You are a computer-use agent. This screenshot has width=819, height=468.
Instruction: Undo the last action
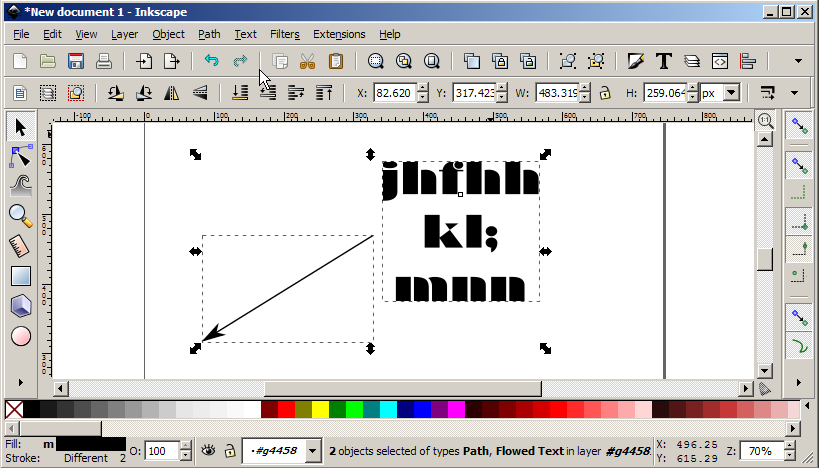(212, 61)
